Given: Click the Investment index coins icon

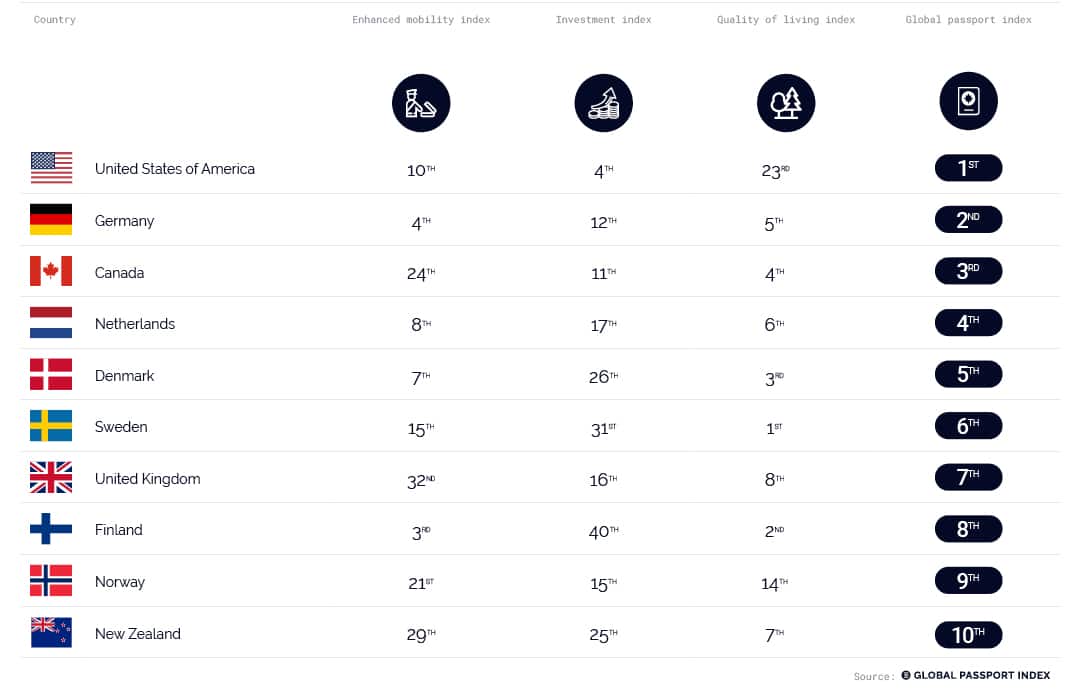Looking at the screenshot, I should [x=603, y=103].
